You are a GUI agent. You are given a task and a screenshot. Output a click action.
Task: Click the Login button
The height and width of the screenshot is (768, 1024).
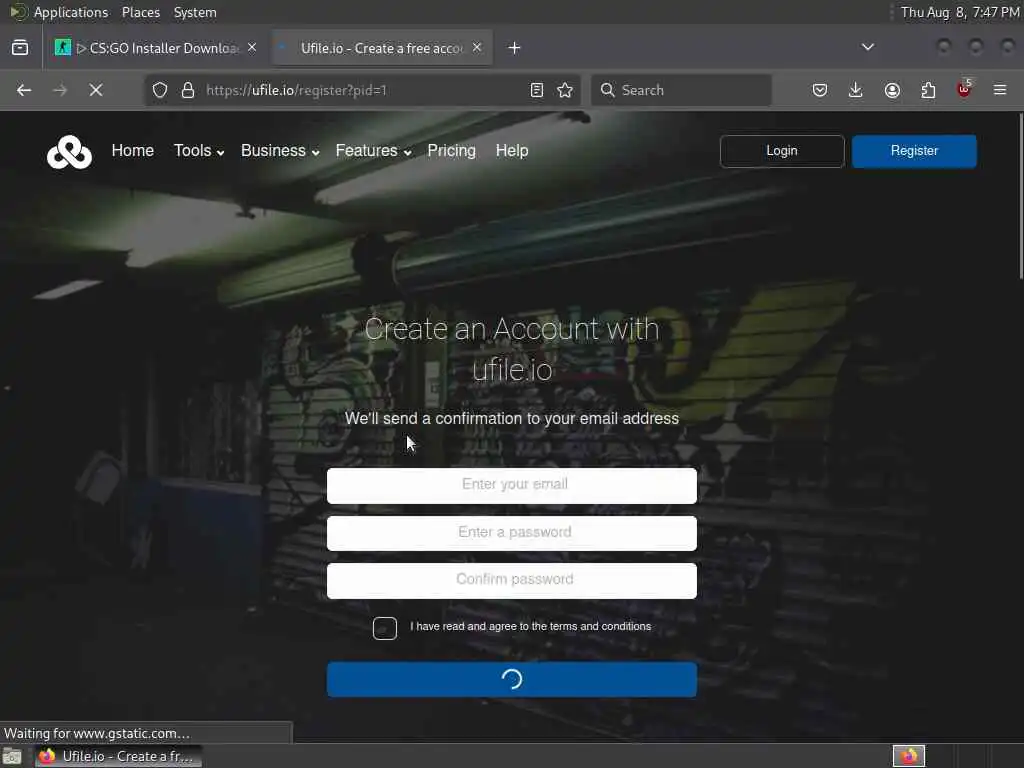[782, 151]
